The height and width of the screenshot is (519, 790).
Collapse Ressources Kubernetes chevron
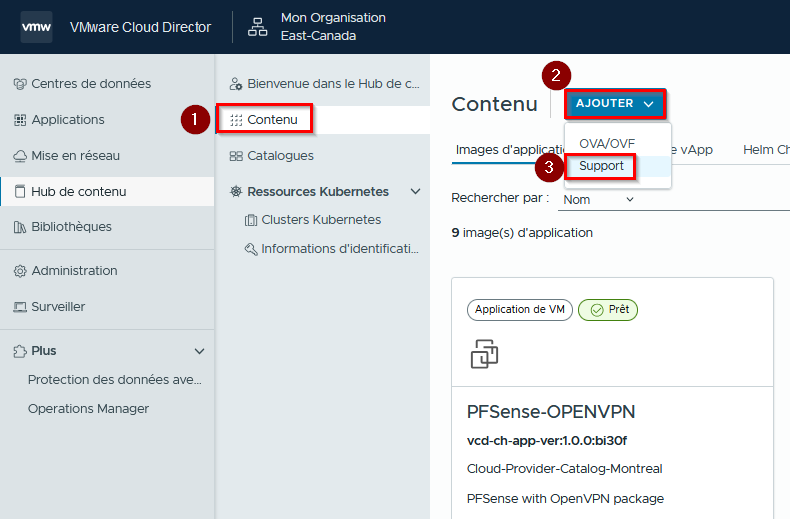(x=415, y=191)
